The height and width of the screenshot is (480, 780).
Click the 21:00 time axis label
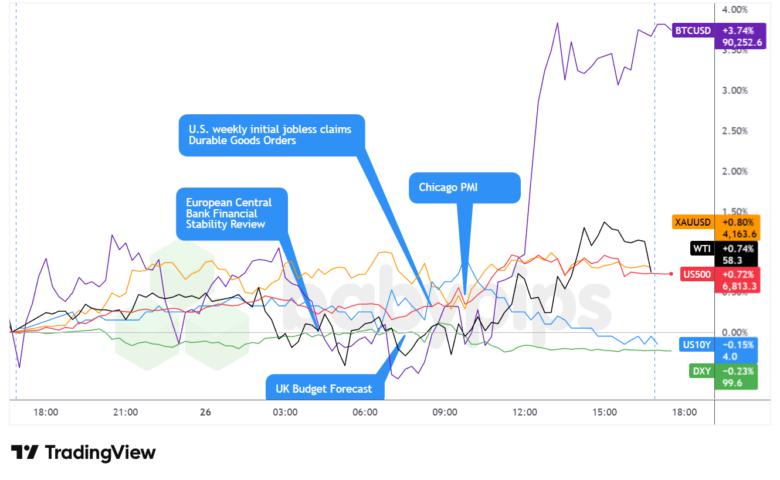pos(126,412)
